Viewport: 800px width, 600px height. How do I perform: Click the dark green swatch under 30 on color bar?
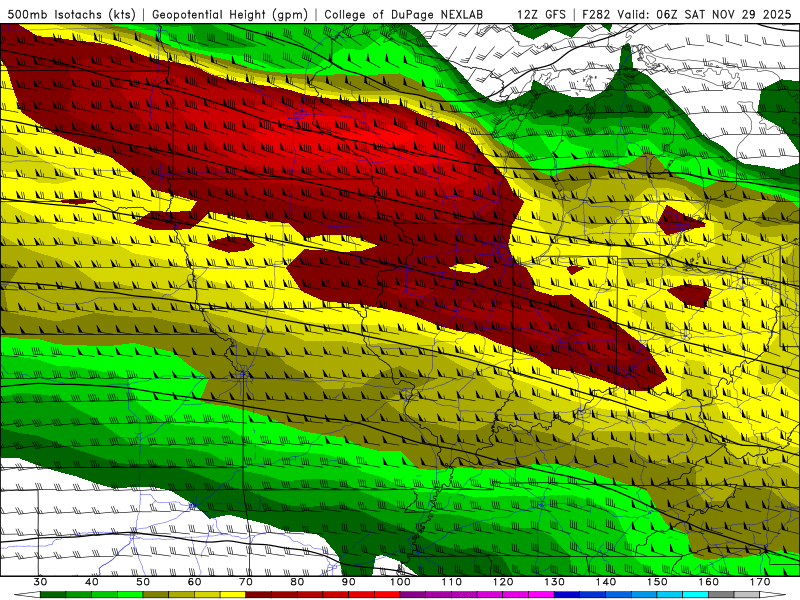[x=53, y=596]
